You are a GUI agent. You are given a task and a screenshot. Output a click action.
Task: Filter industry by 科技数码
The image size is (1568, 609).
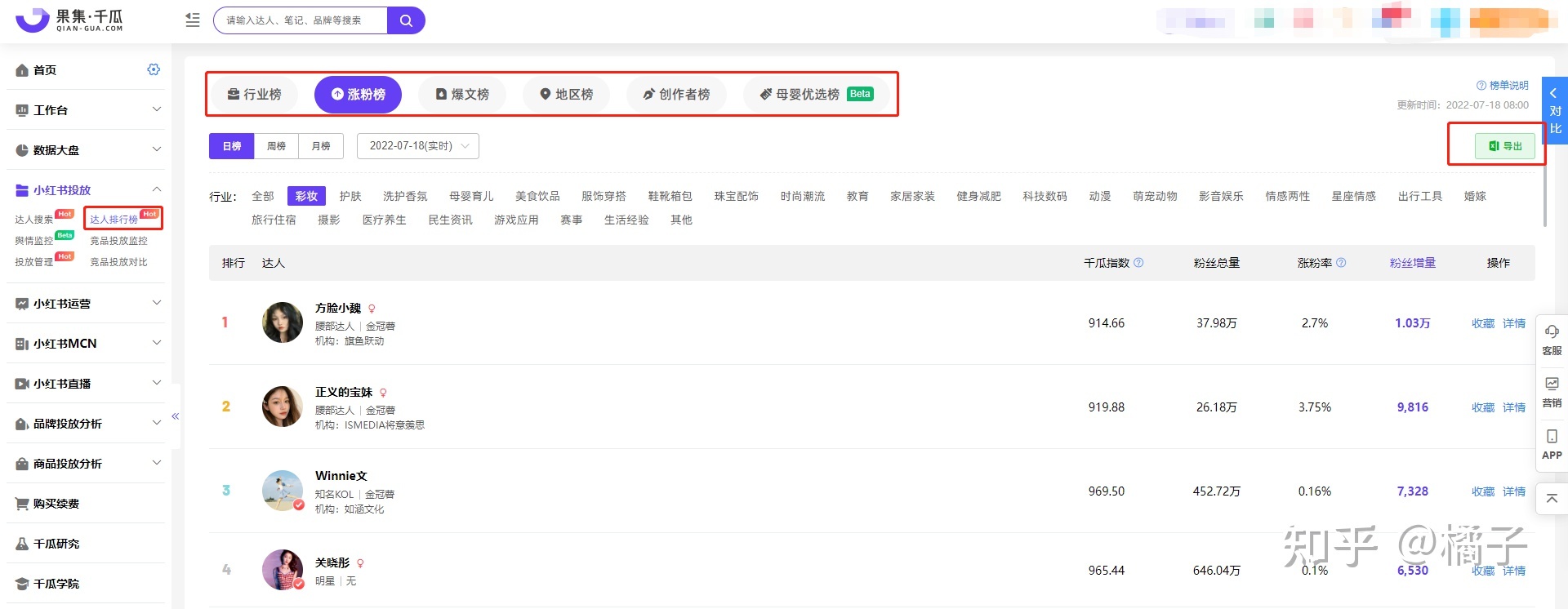(x=1045, y=196)
